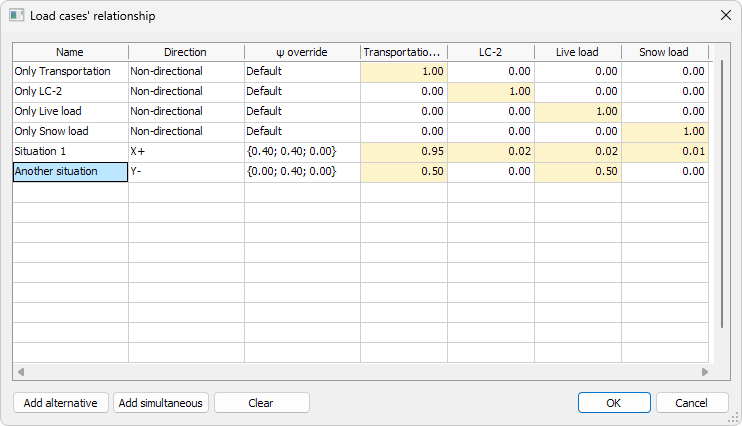Click the left arrow of horizontal scrollbar
Screen dimensions: 742x426
21,372
